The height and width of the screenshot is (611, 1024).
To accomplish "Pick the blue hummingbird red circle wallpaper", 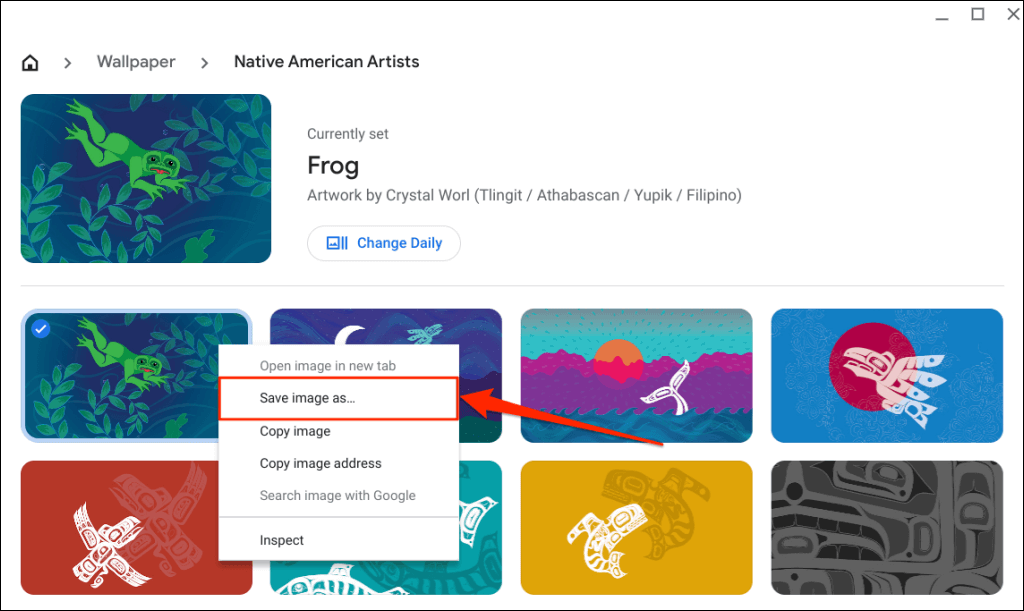I will [886, 374].
